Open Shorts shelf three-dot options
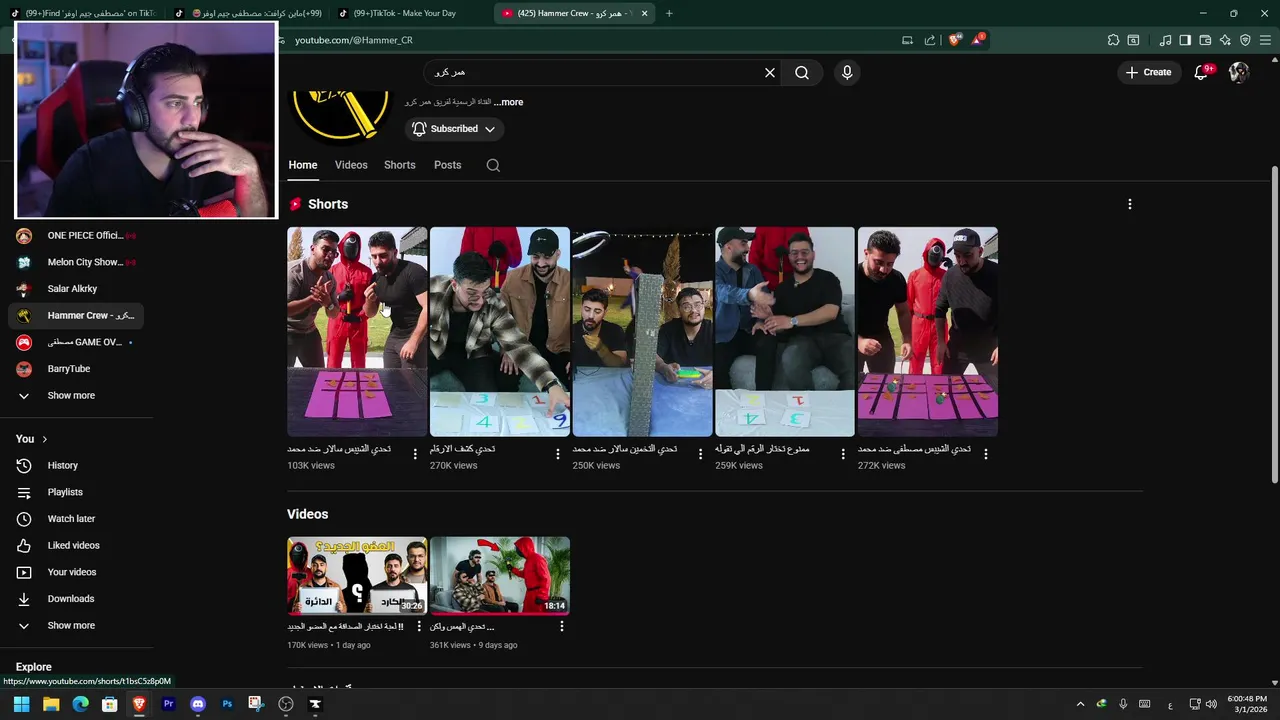This screenshot has height=720, width=1280. [1130, 204]
